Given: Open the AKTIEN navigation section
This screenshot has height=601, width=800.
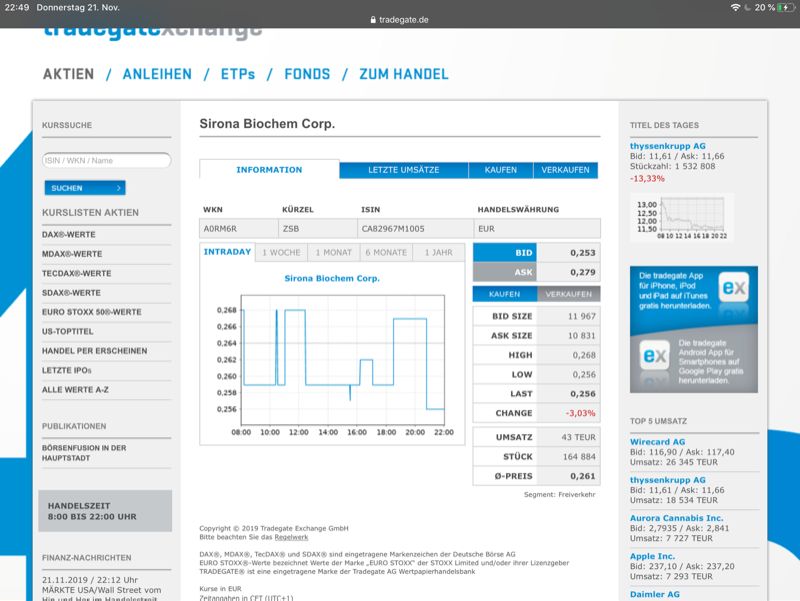Looking at the screenshot, I should (68, 74).
